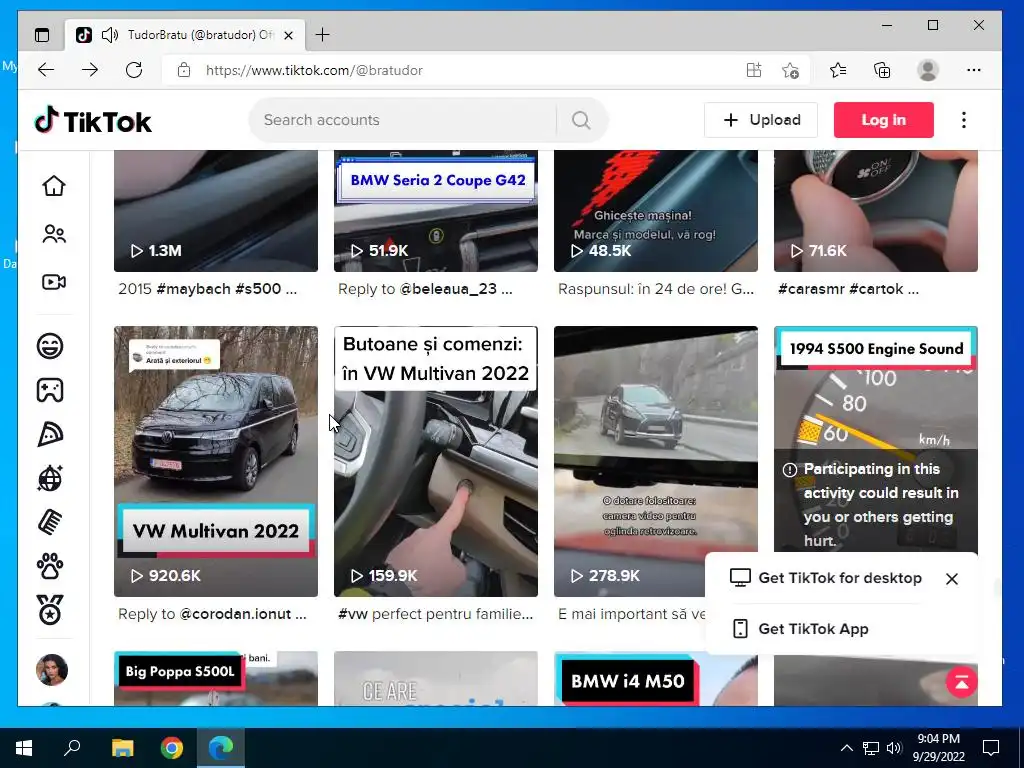1024x768 pixels.
Task: Click the Log in button
Action: pos(884,120)
